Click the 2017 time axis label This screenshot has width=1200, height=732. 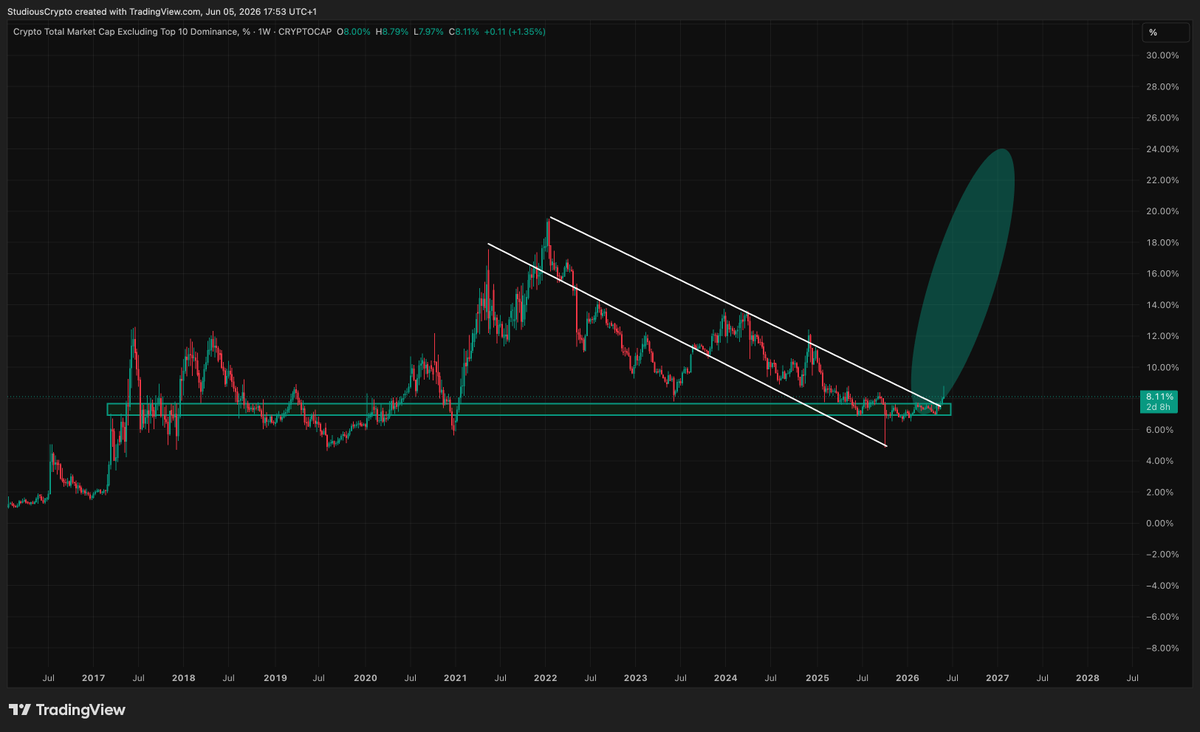pos(92,677)
